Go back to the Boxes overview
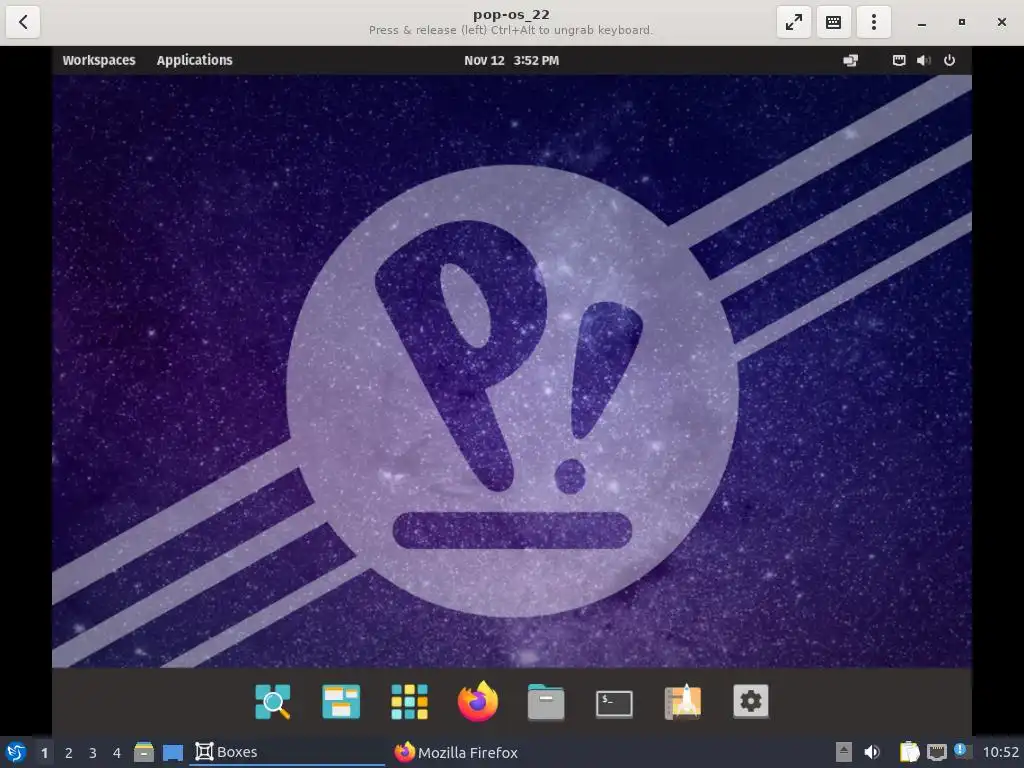This screenshot has height=768, width=1024. (23, 22)
